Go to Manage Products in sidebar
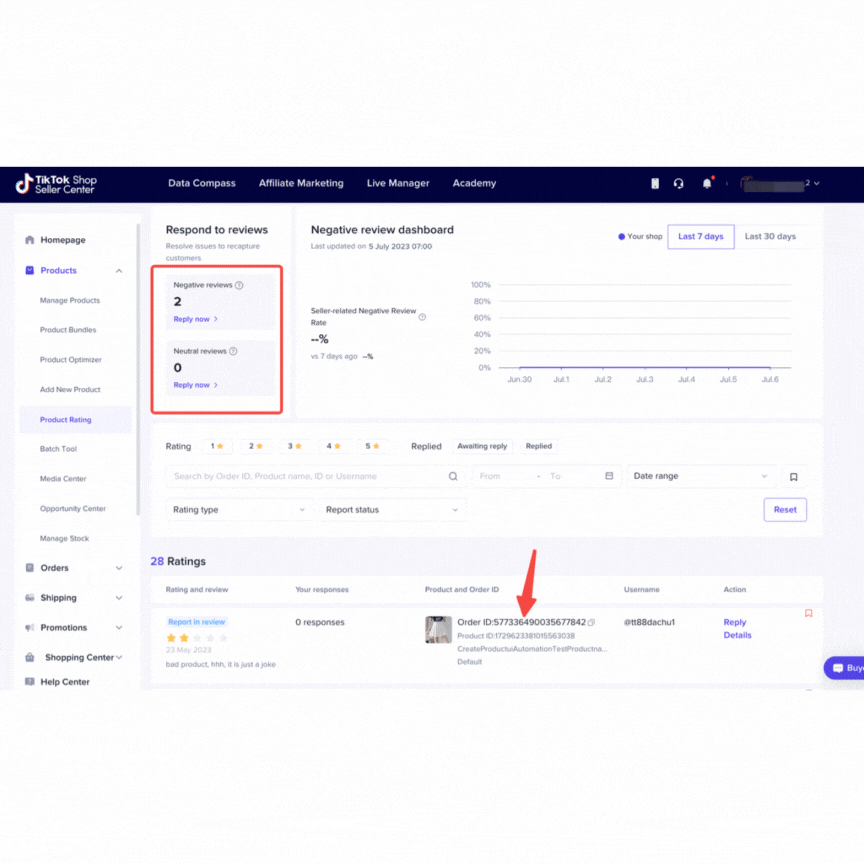Image resolution: width=864 pixels, height=864 pixels. tap(69, 300)
